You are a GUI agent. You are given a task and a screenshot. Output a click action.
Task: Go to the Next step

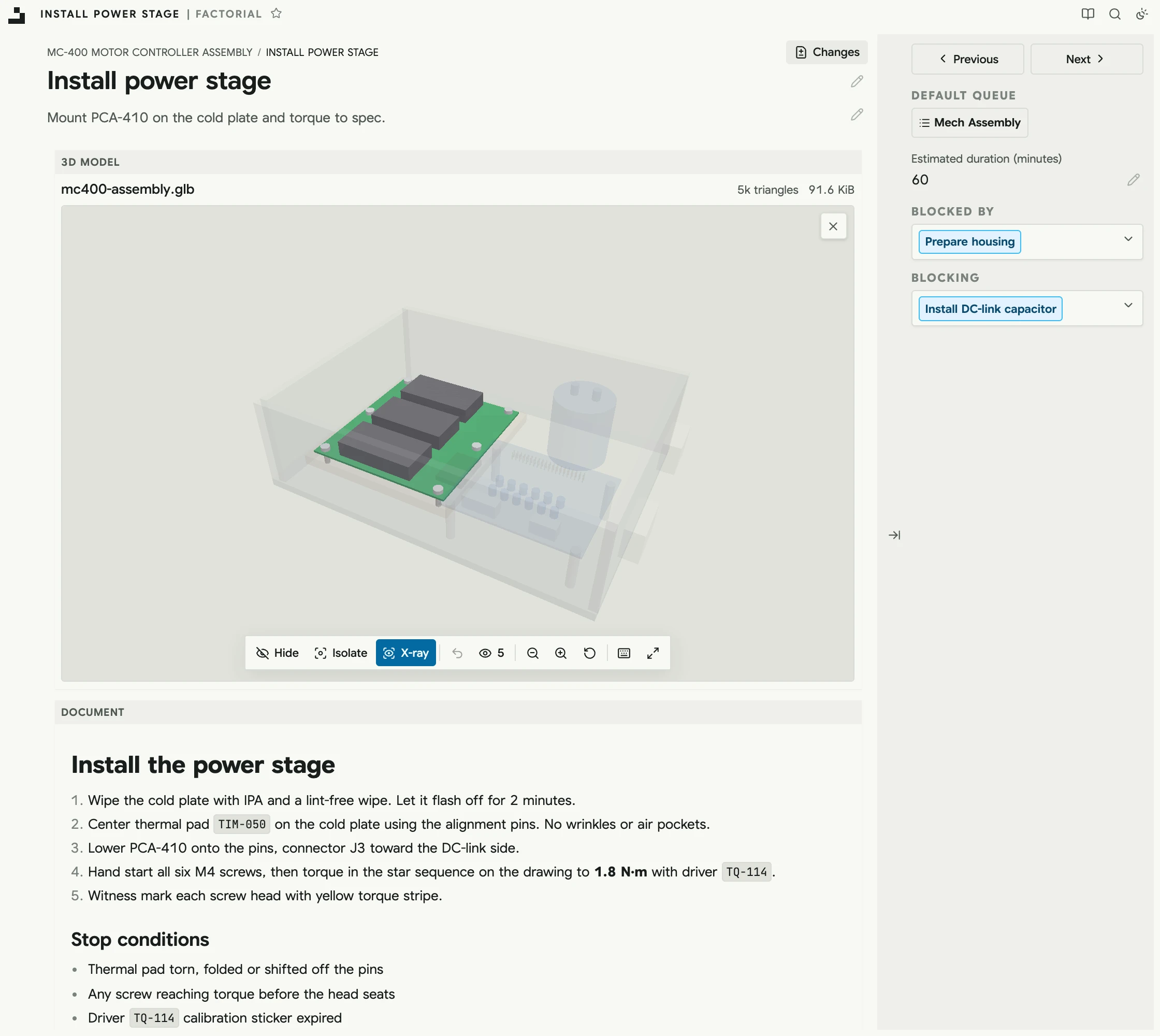(1086, 59)
